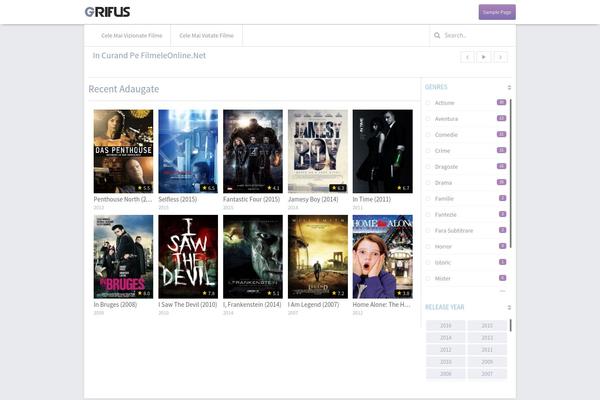Click the release year list scrollbar
The image size is (600, 400).
pyautogui.click(x=510, y=326)
